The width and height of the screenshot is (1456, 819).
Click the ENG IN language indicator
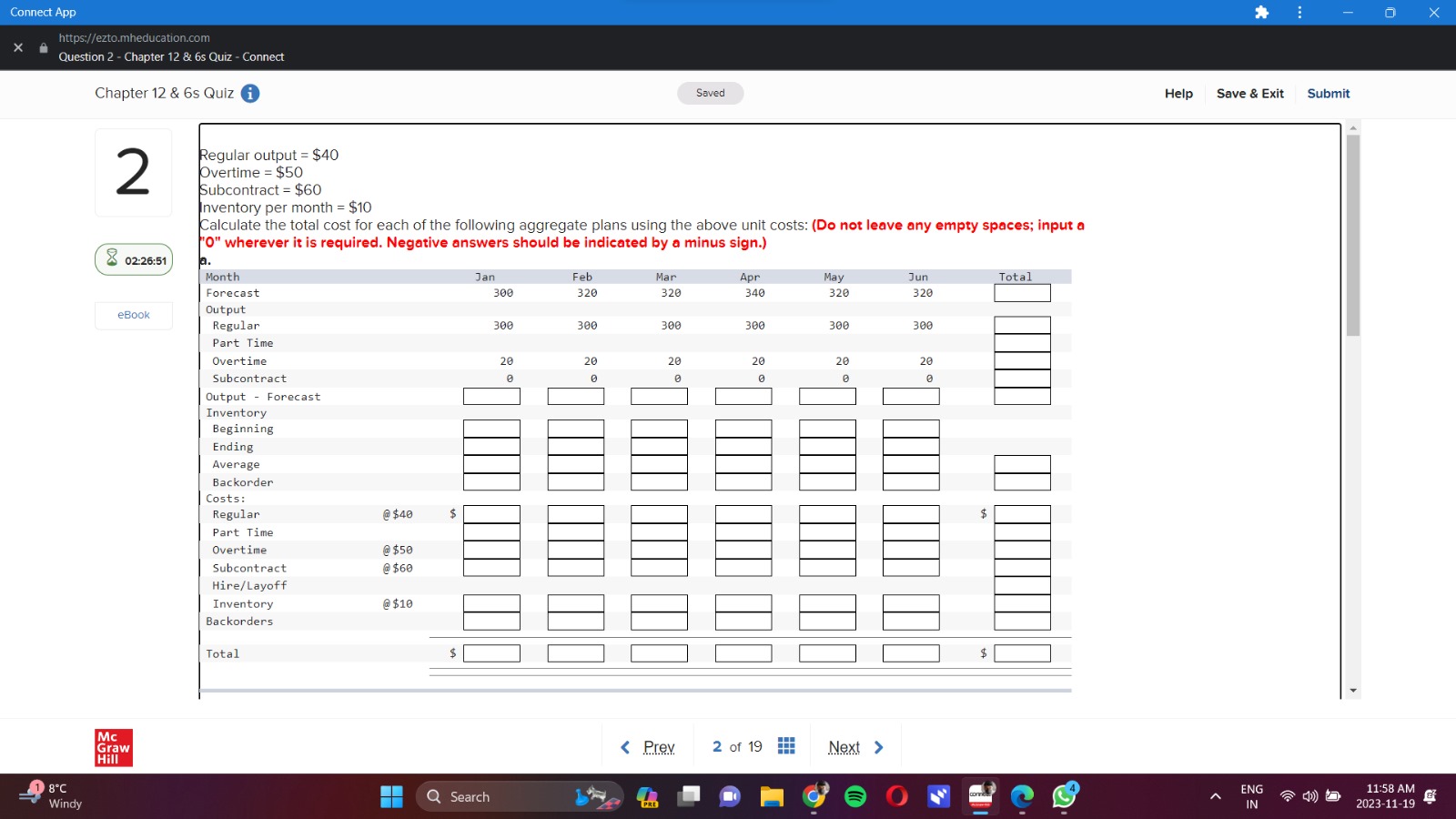click(x=1251, y=796)
